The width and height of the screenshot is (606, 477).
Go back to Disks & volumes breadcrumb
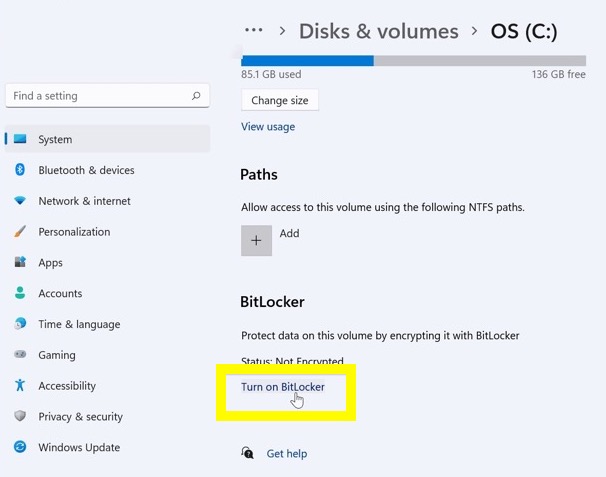pyautogui.click(x=378, y=31)
